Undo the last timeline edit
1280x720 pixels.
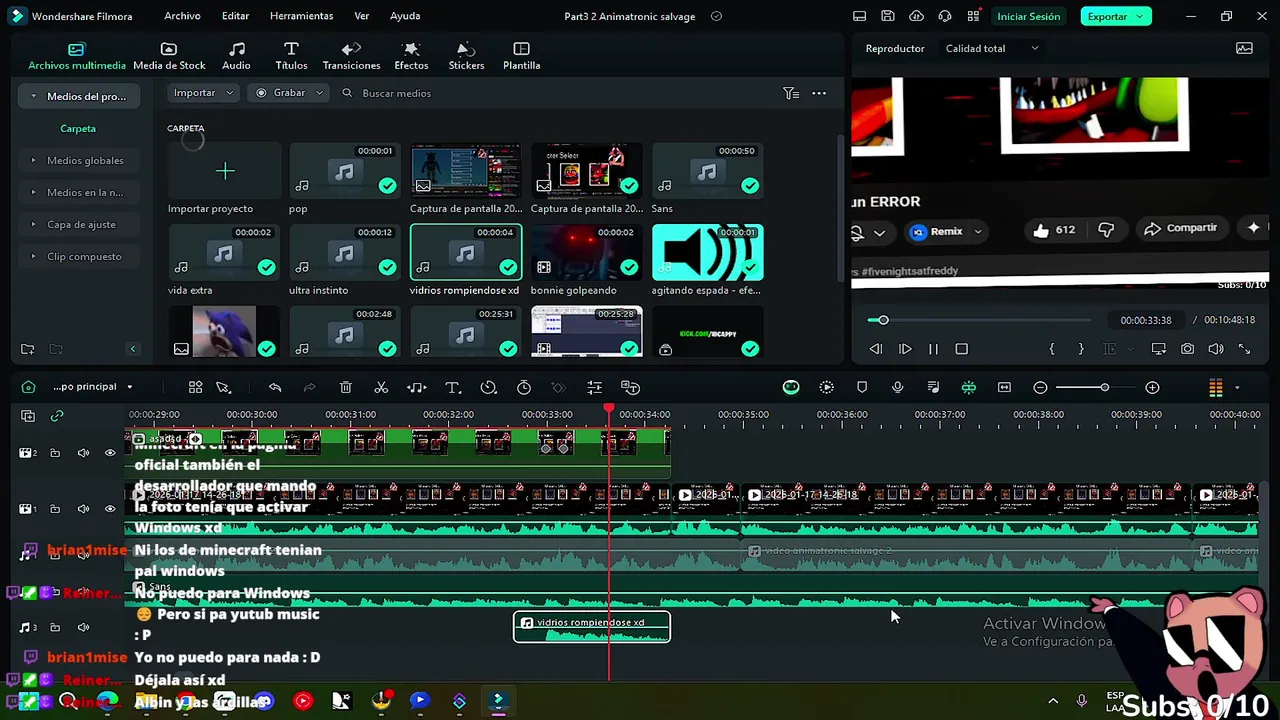(275, 388)
